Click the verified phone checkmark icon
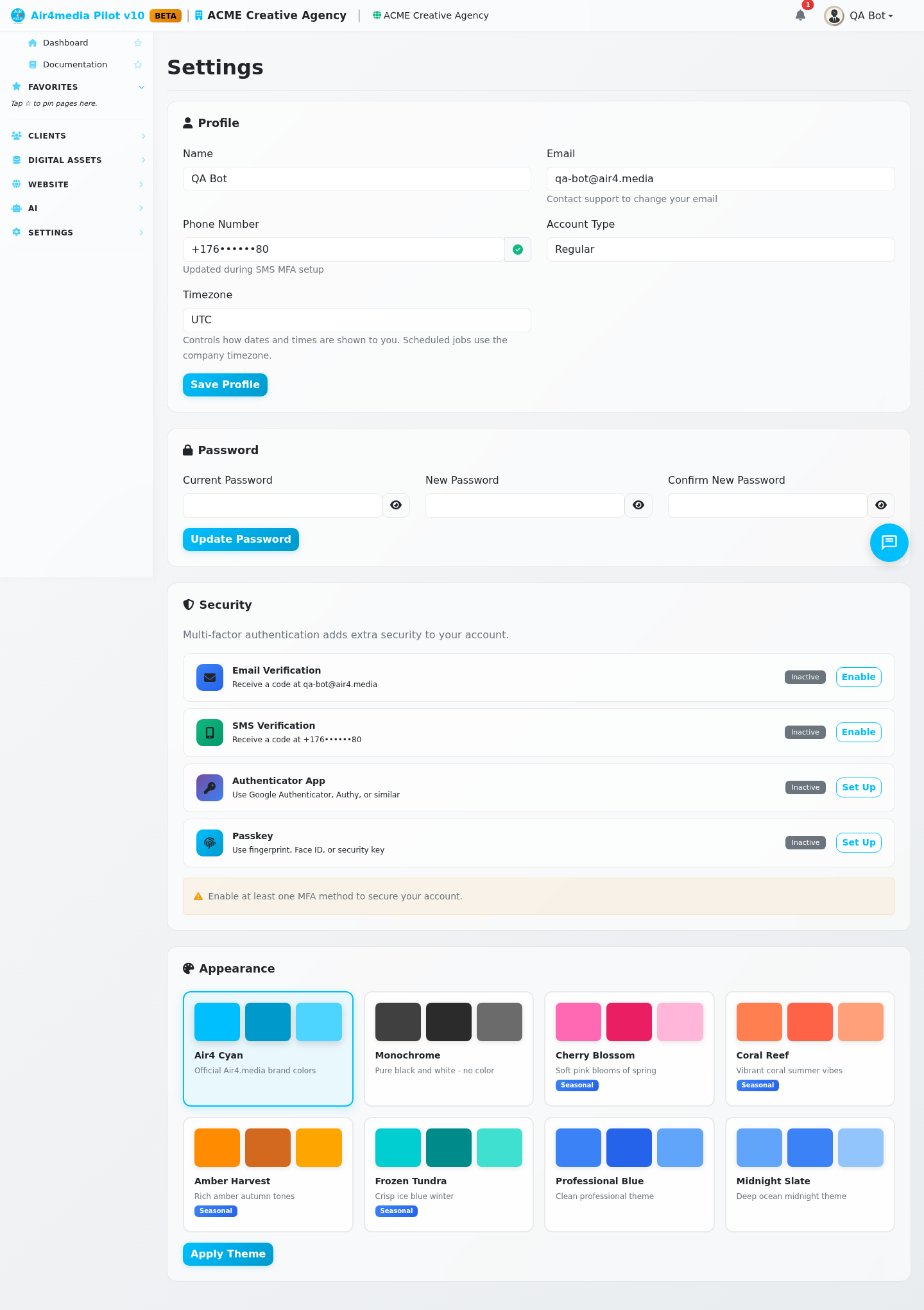 click(x=518, y=250)
